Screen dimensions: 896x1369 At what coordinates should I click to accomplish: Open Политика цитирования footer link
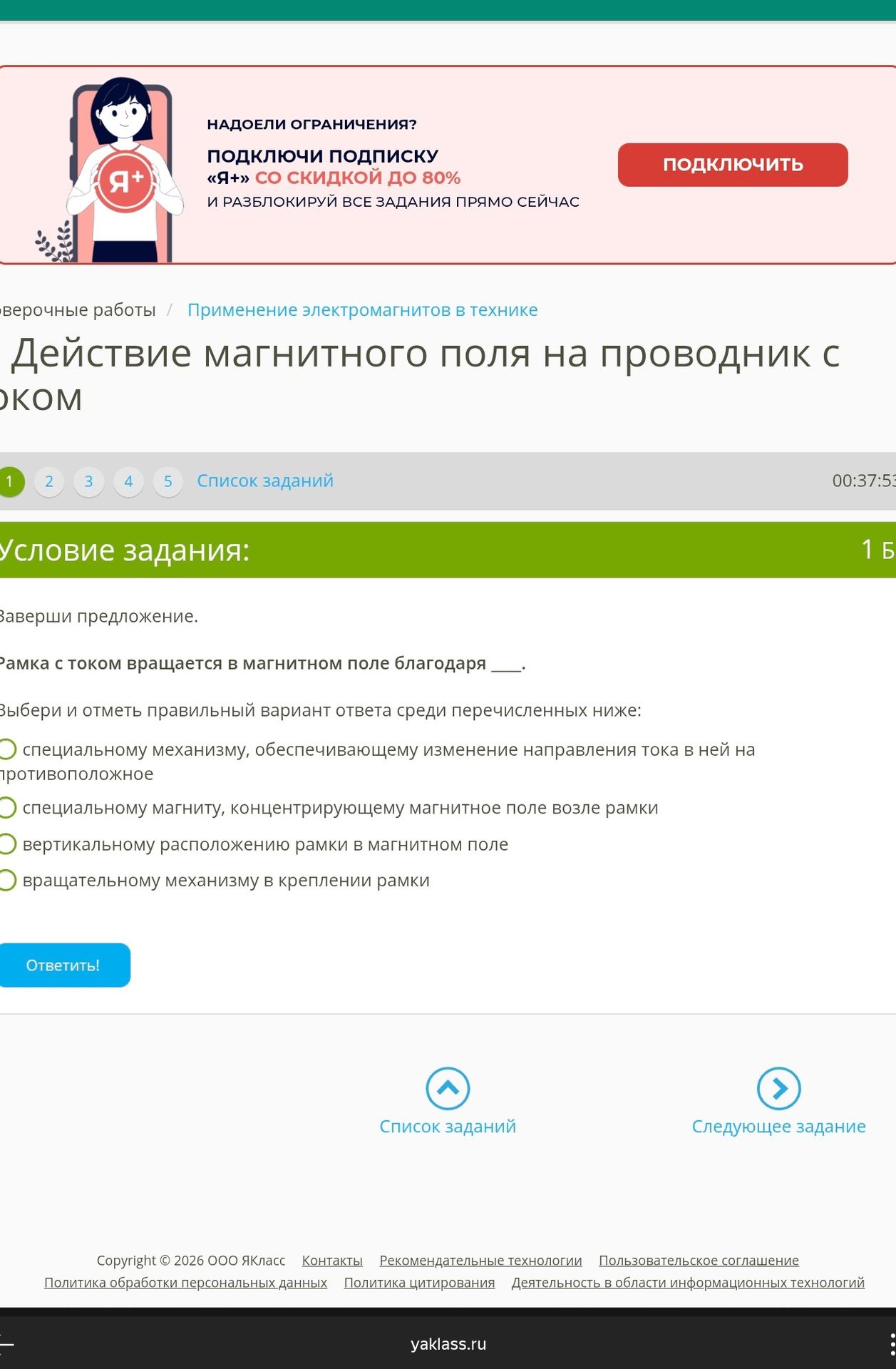point(419,1283)
